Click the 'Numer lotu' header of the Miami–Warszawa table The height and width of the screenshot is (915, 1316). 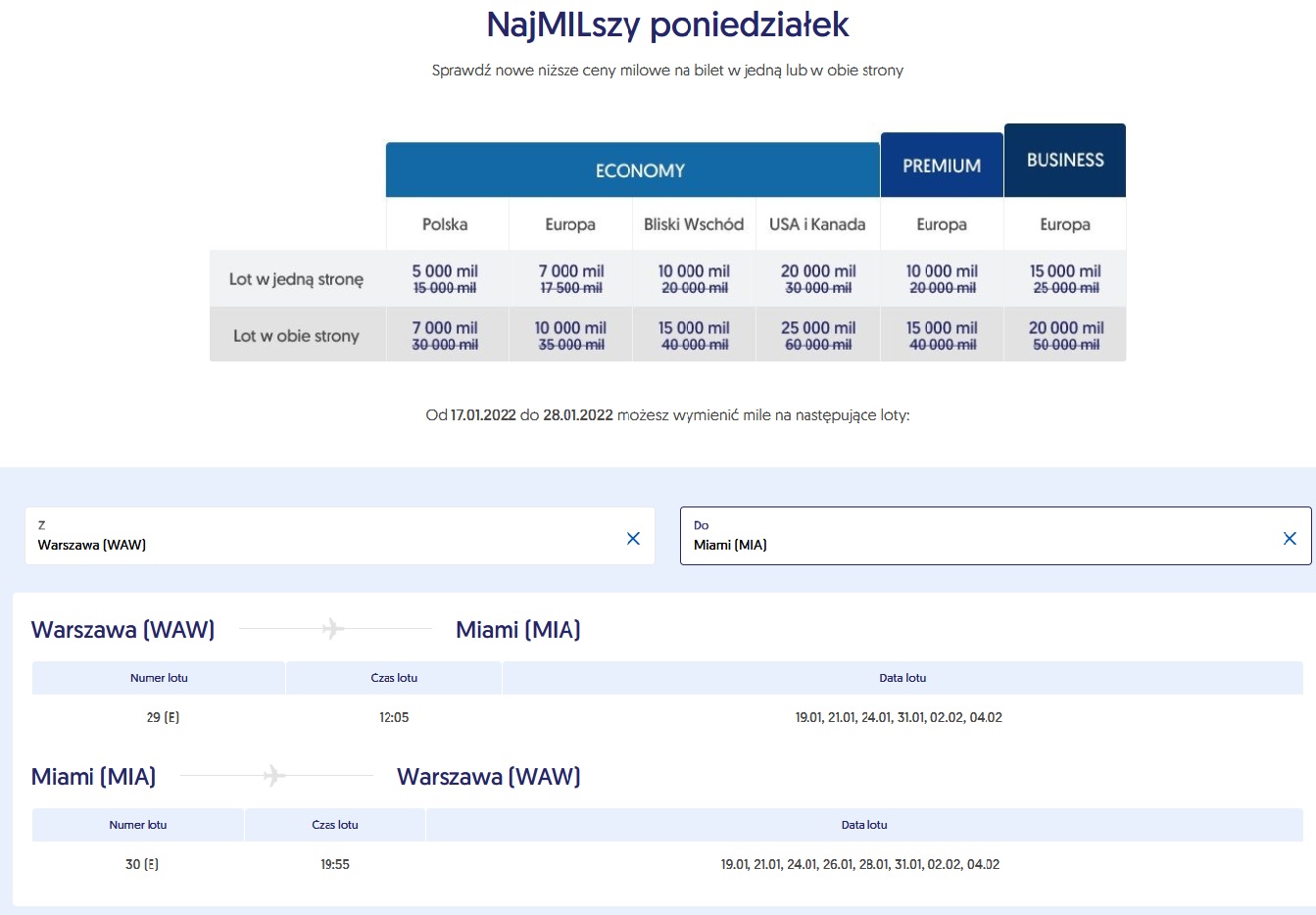[x=138, y=825]
